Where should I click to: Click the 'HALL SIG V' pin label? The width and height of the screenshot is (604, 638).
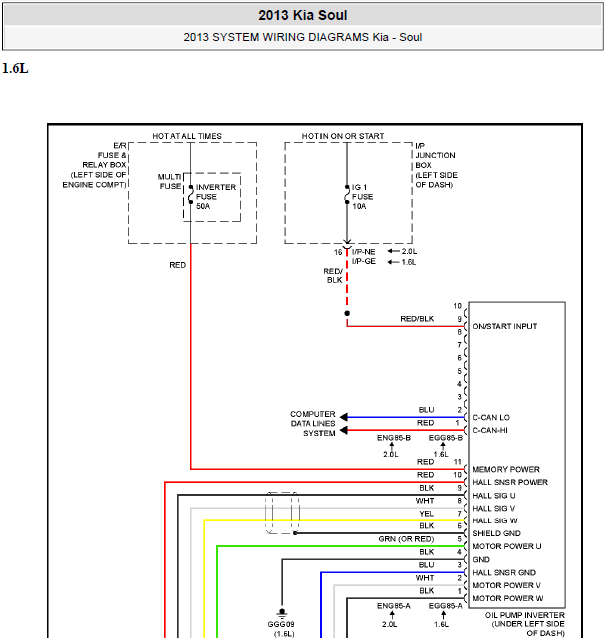point(494,509)
